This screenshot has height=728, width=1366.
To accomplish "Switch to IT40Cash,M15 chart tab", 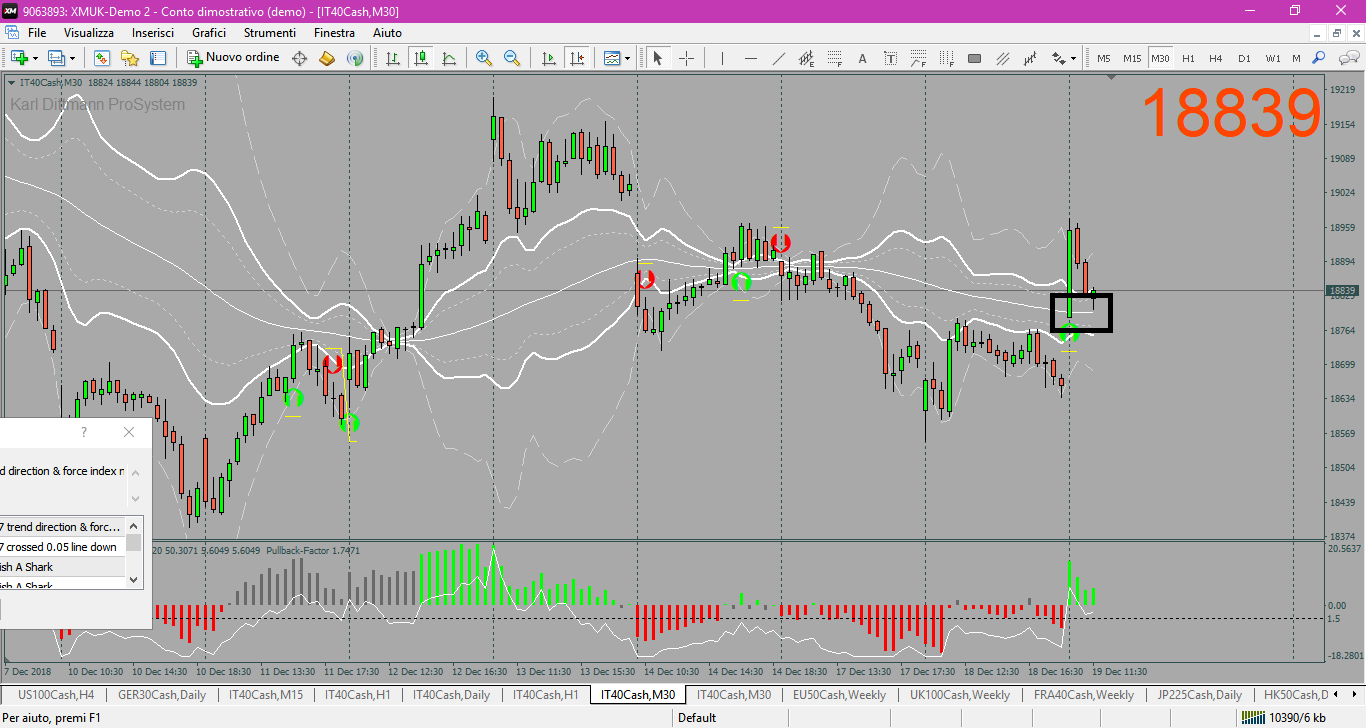I will pos(266,695).
